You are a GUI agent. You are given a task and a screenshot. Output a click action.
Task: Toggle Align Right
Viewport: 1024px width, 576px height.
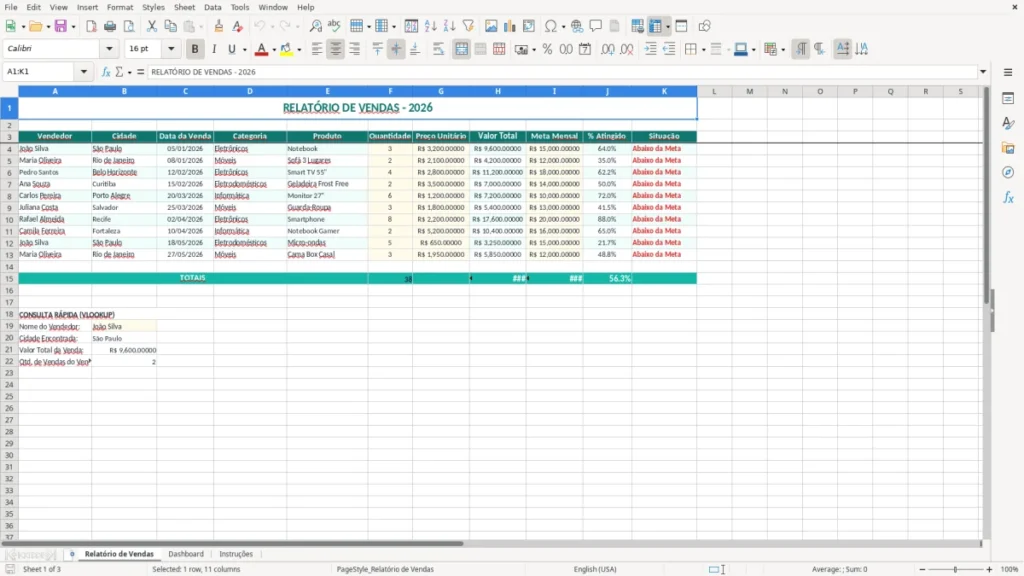[355, 49]
